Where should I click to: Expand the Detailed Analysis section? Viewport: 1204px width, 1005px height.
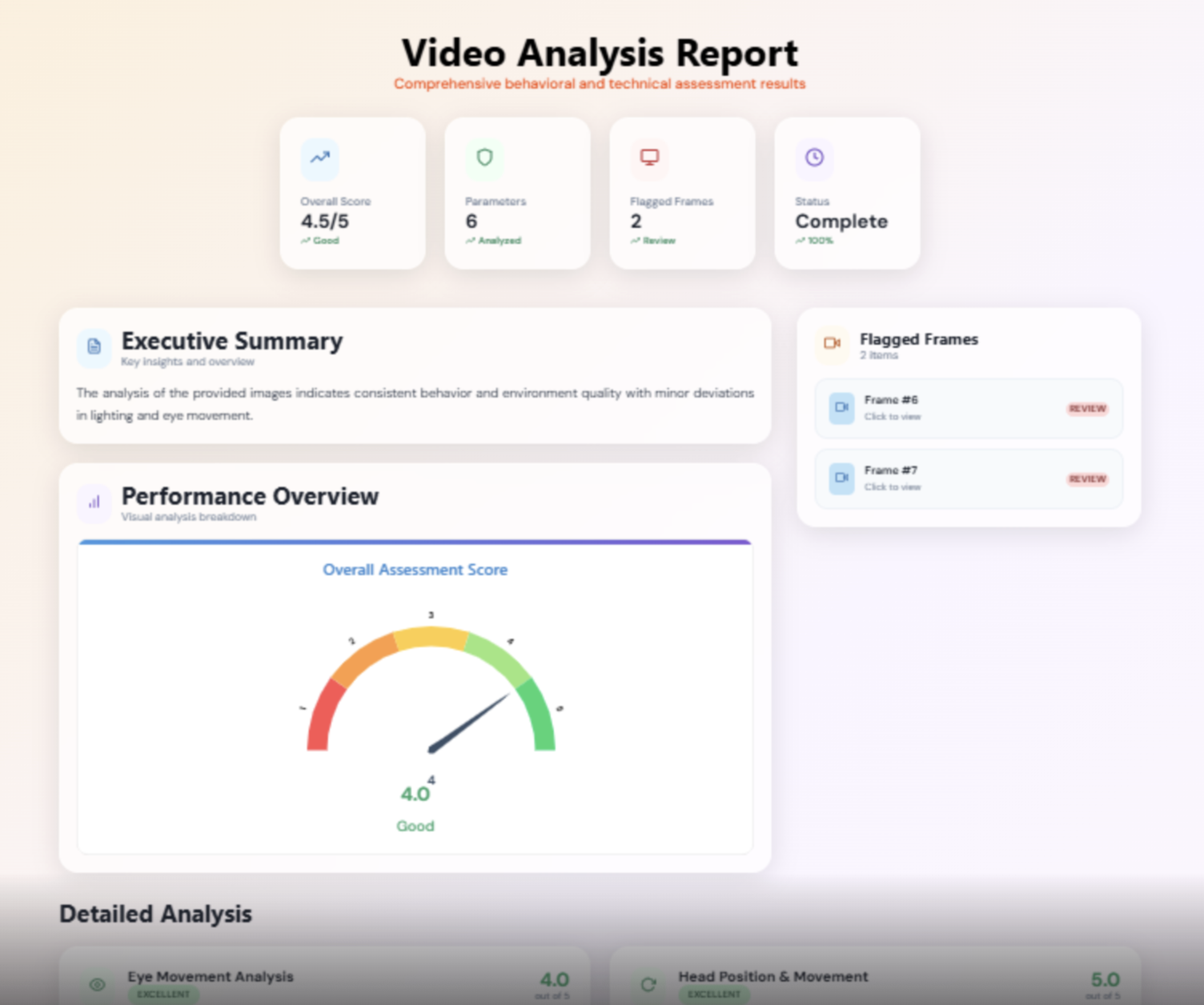tap(155, 913)
